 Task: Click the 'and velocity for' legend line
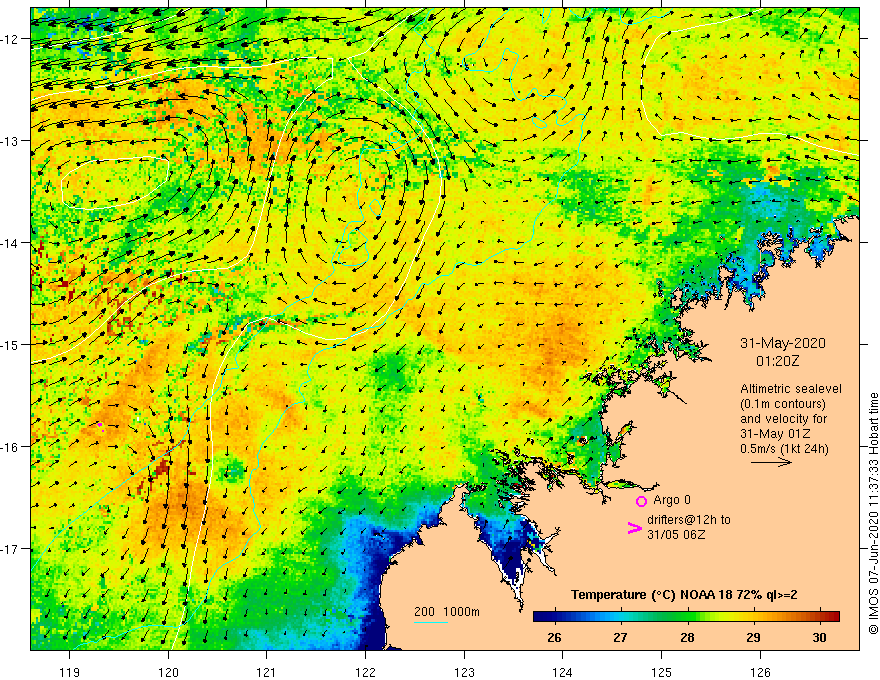point(784,419)
